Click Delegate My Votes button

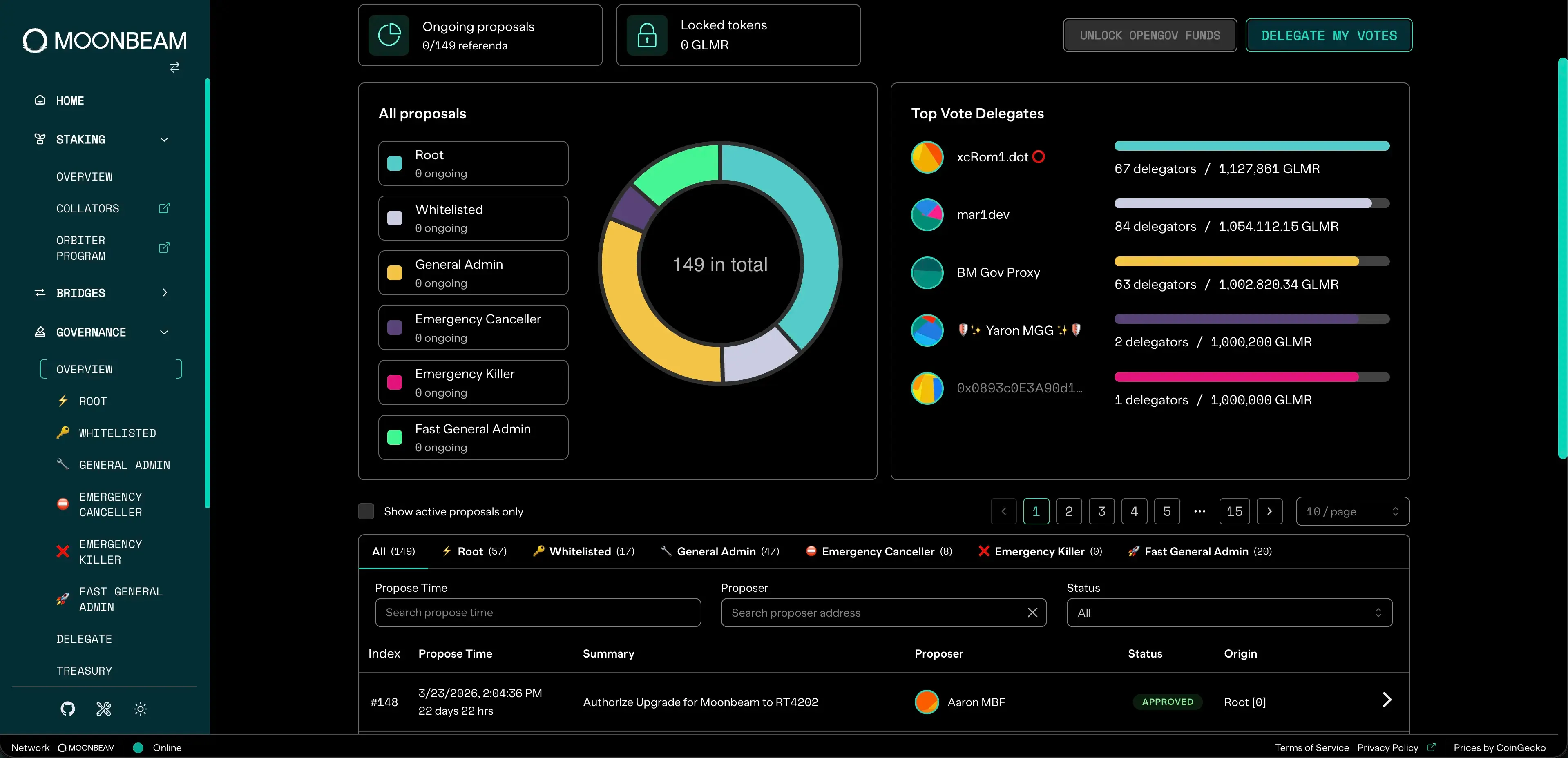1329,35
